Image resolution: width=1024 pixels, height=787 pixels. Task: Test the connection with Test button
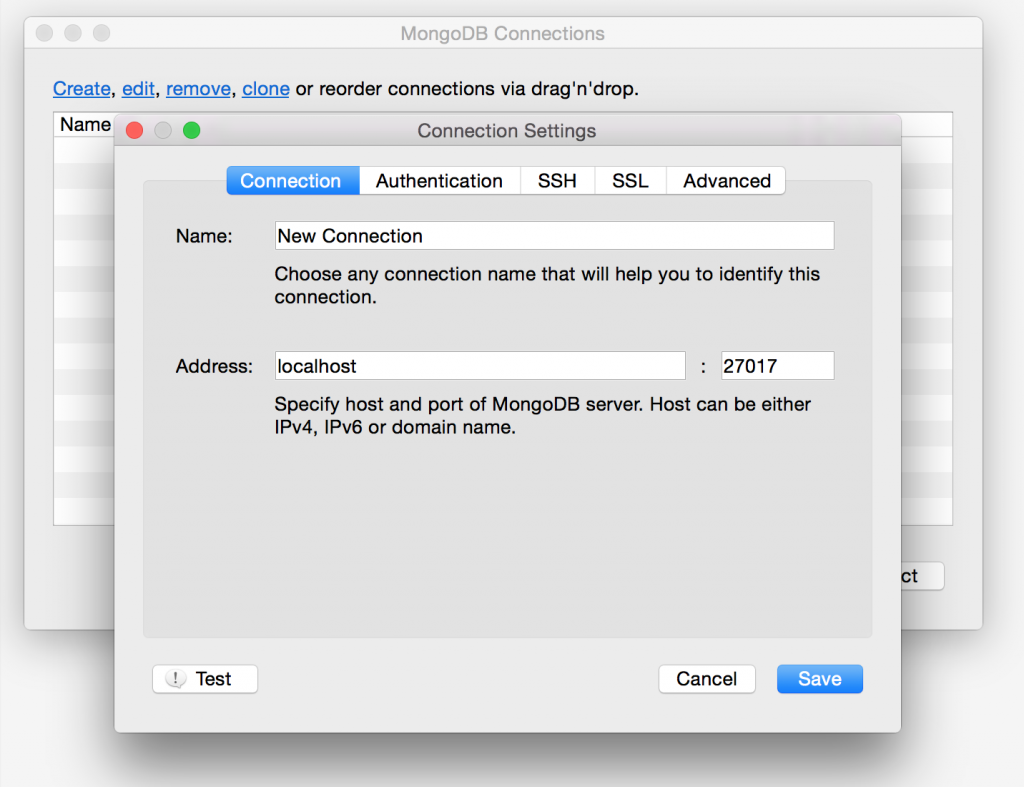click(x=205, y=679)
